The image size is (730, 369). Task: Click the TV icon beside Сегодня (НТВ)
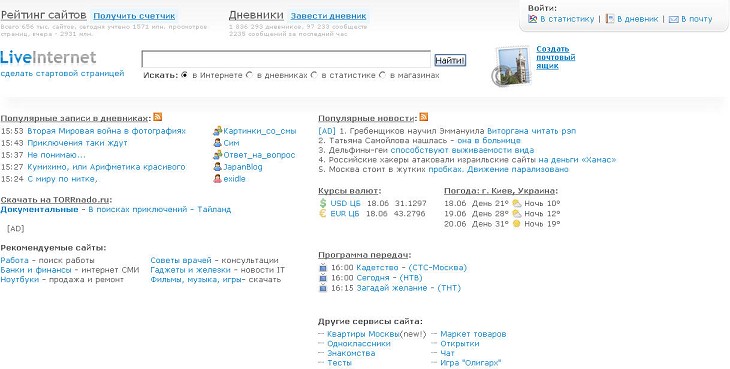(323, 278)
